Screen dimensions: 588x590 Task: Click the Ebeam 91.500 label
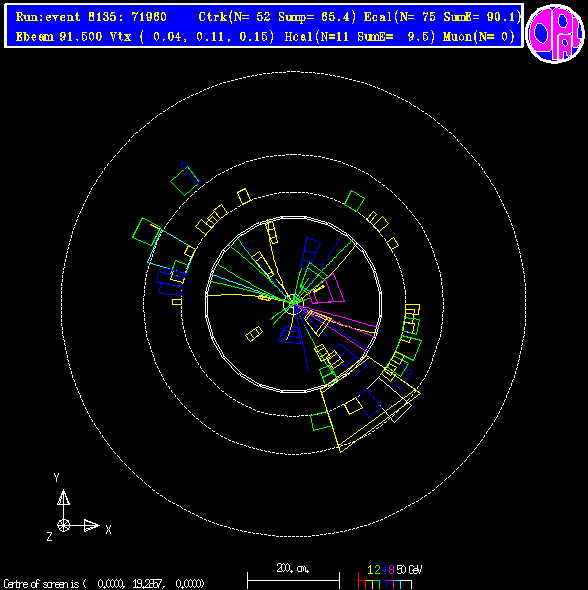pyautogui.click(x=59, y=36)
